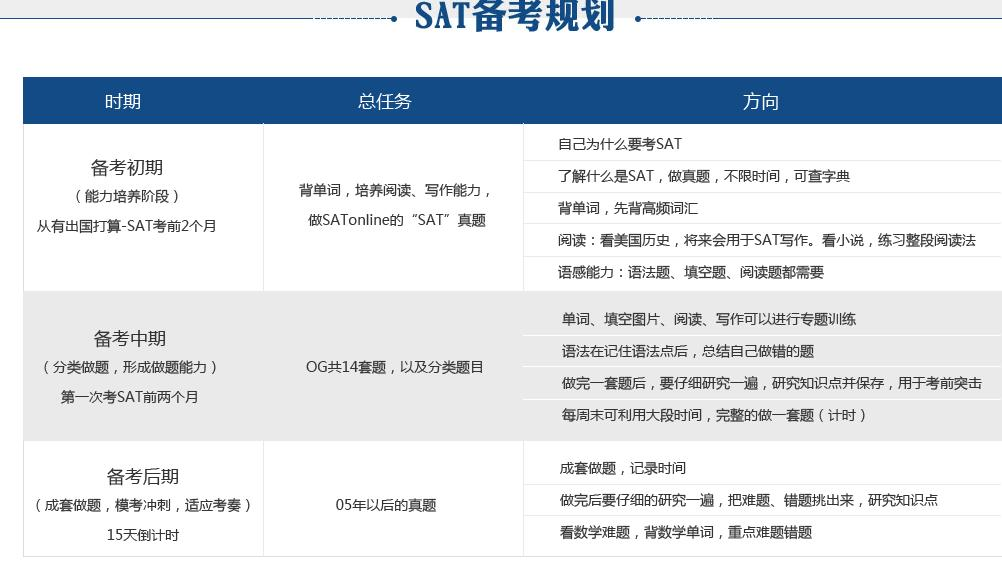Click the 备考中期 stage heading
Screen dimensions: 1002x562
pos(130,338)
